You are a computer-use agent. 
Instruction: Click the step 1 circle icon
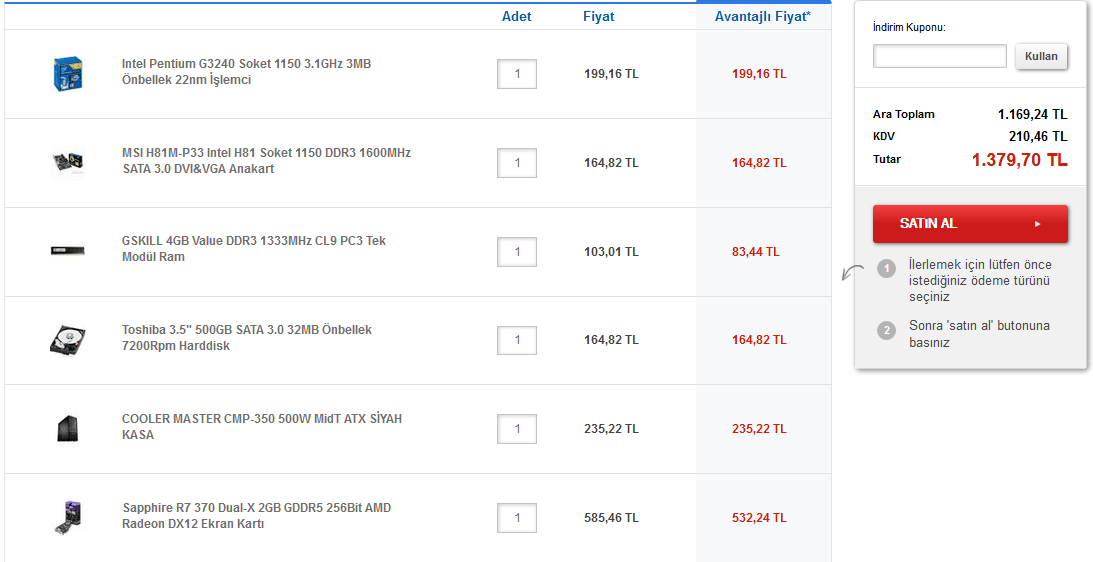tap(886, 268)
